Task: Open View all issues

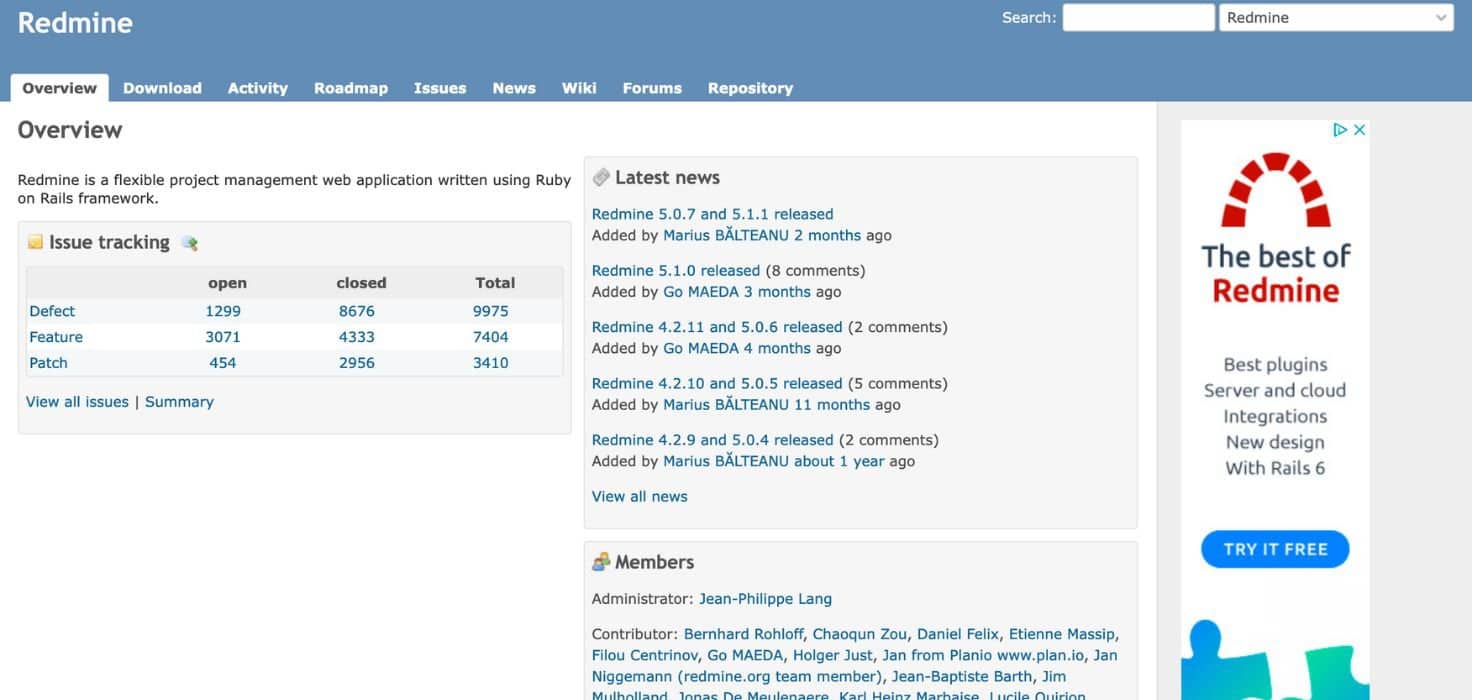Action: pyautogui.click(x=76, y=401)
